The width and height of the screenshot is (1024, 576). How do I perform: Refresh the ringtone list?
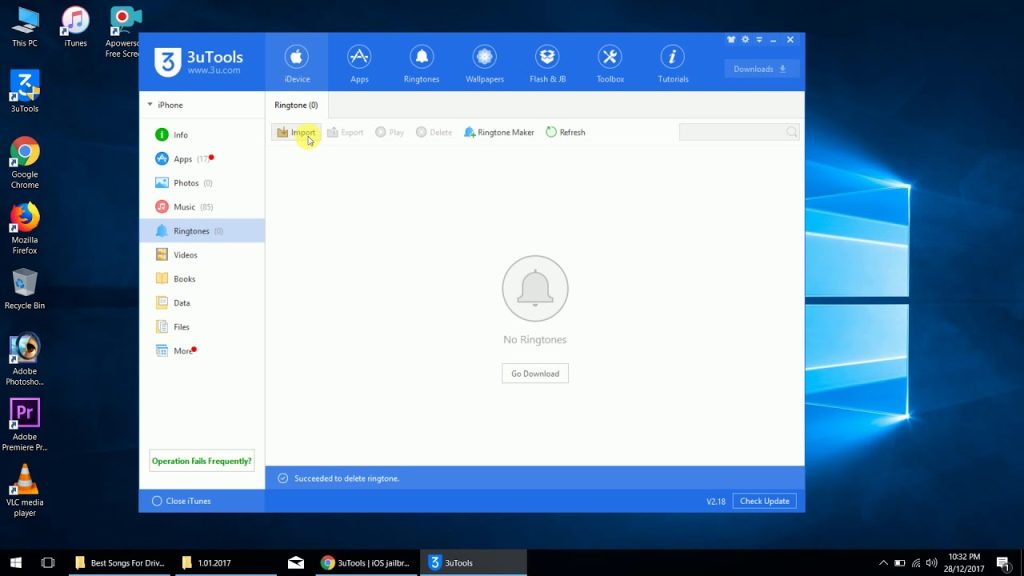(x=566, y=132)
